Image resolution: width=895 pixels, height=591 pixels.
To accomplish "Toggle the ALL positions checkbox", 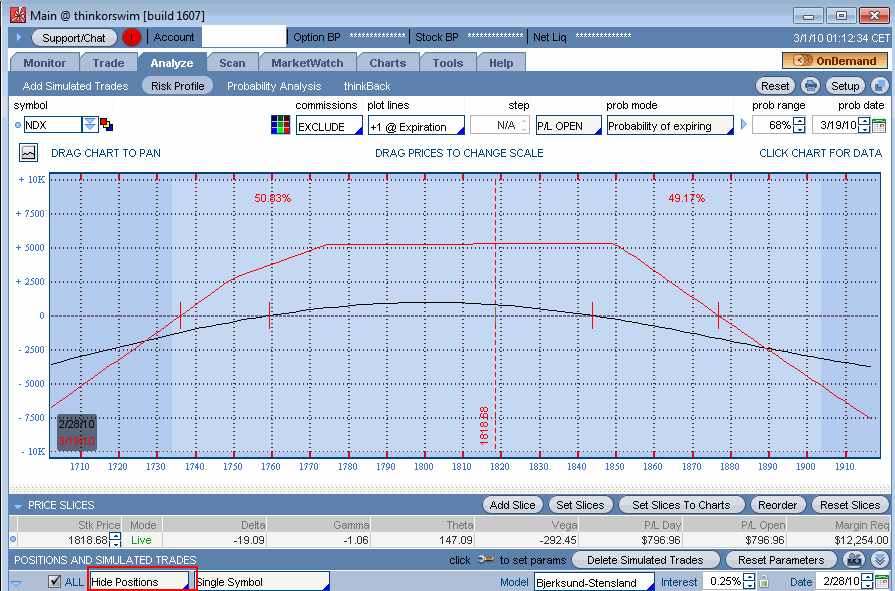I will coord(55,582).
